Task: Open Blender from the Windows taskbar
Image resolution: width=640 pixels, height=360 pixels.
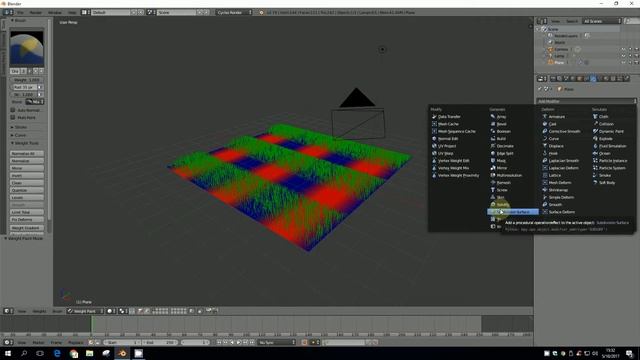Action: (122, 353)
